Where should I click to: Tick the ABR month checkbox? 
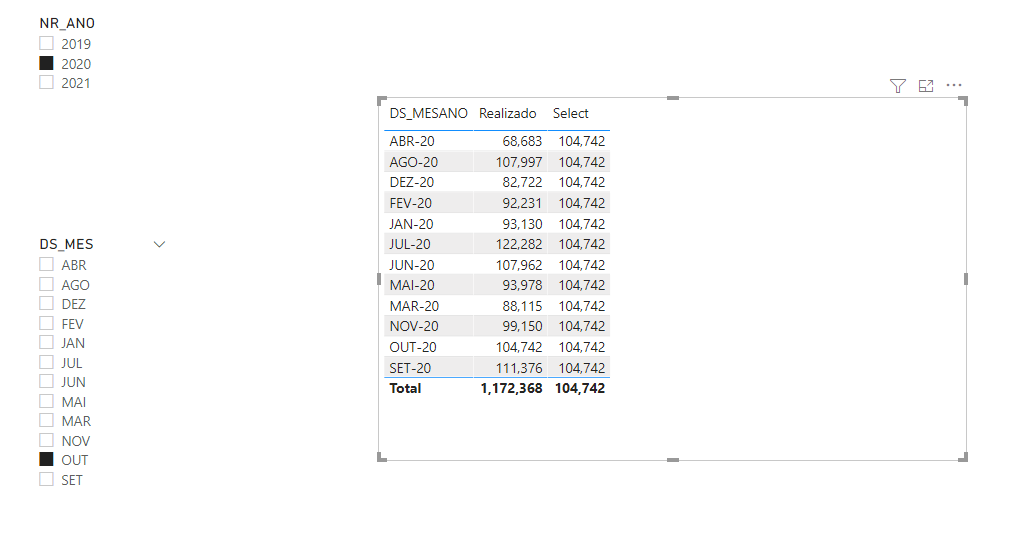pyautogui.click(x=46, y=265)
